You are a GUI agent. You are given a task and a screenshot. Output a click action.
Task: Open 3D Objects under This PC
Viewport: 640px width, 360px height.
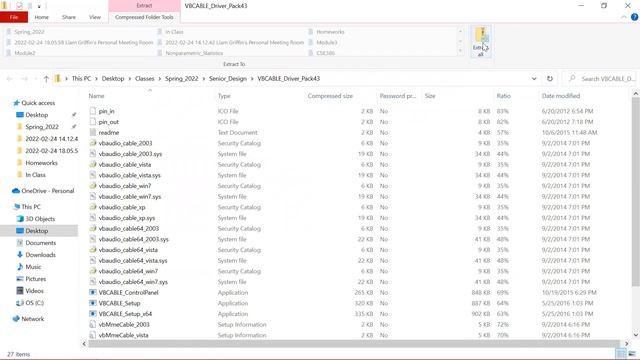click(40, 219)
